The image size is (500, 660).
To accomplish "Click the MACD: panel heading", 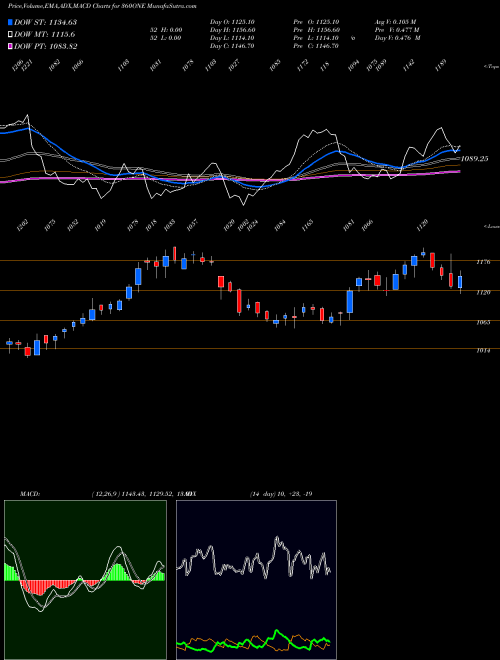I will 29,494.
